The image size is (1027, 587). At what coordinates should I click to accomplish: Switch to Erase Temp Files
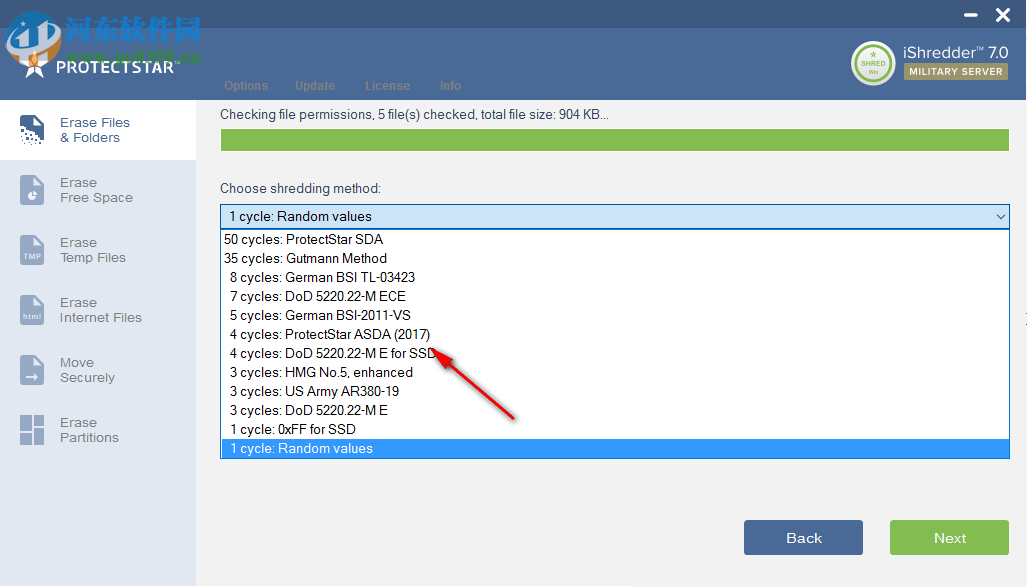click(98, 250)
